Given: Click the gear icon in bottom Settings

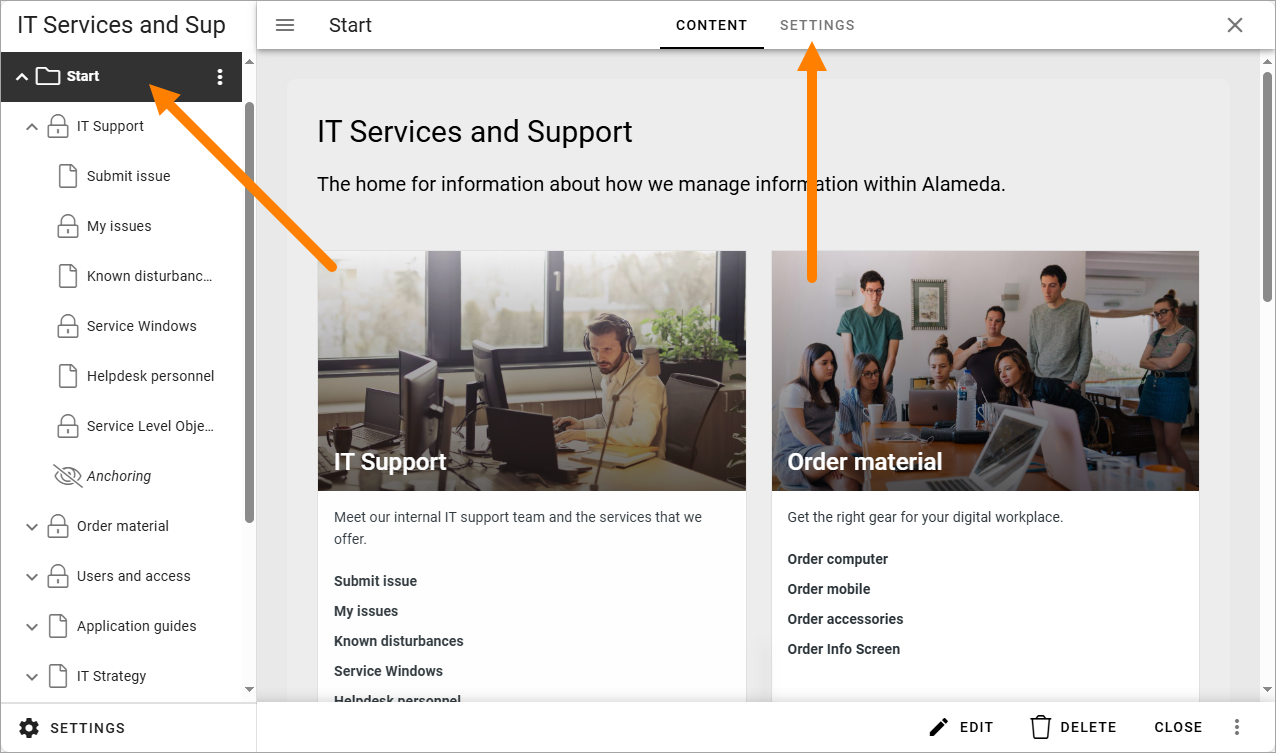Looking at the screenshot, I should tap(29, 728).
